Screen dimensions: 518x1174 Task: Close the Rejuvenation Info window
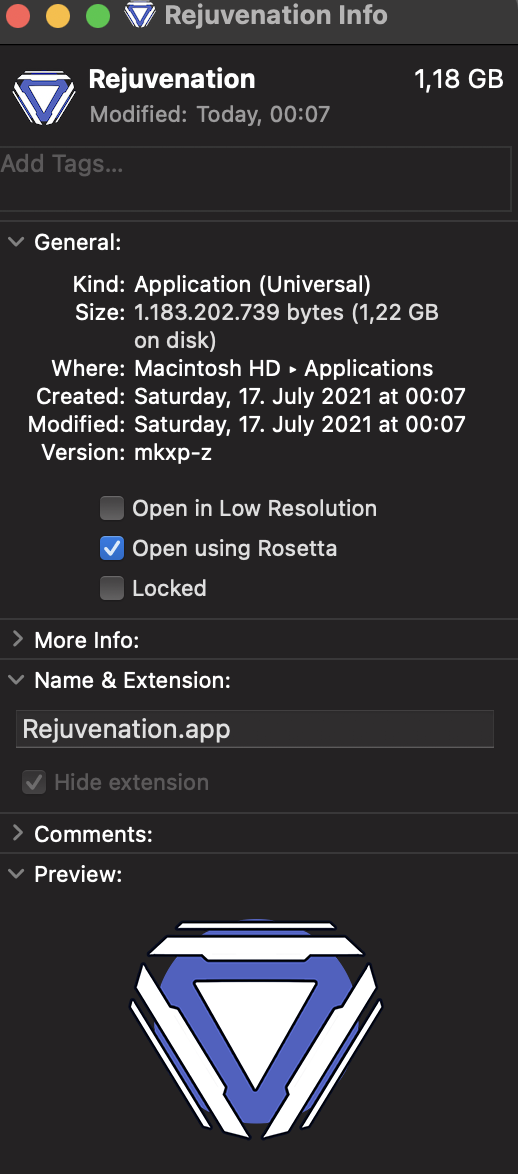click(16, 15)
